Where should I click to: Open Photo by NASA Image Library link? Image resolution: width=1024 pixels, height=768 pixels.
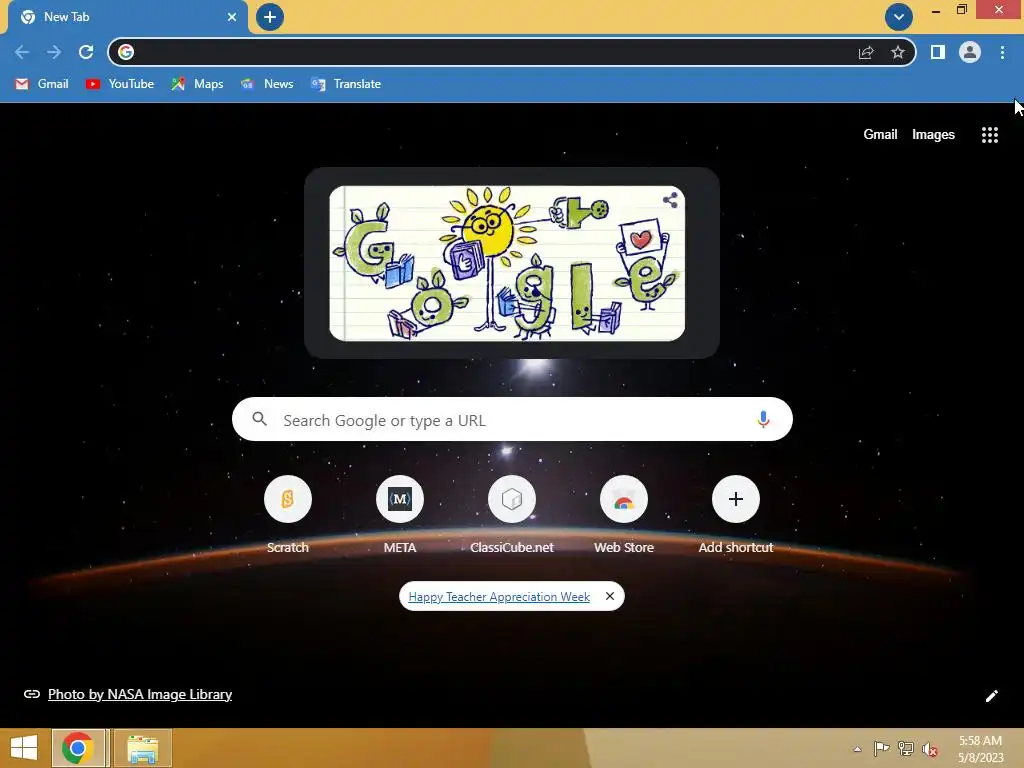click(140, 694)
